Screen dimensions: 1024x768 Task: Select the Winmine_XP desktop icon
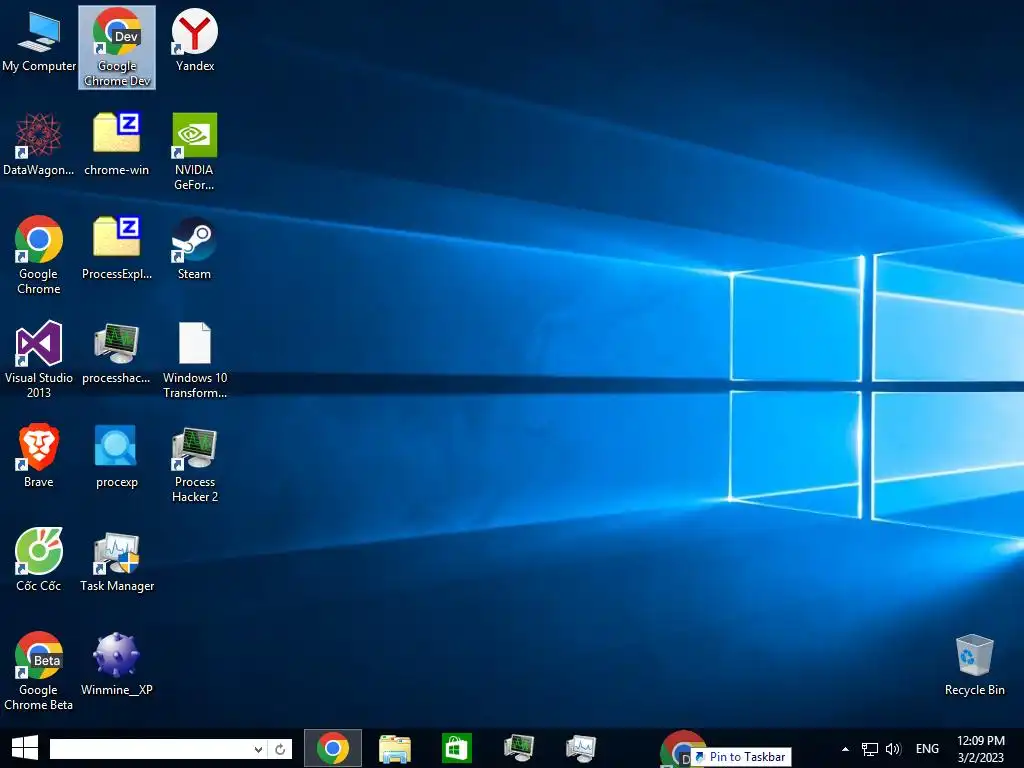point(116,664)
